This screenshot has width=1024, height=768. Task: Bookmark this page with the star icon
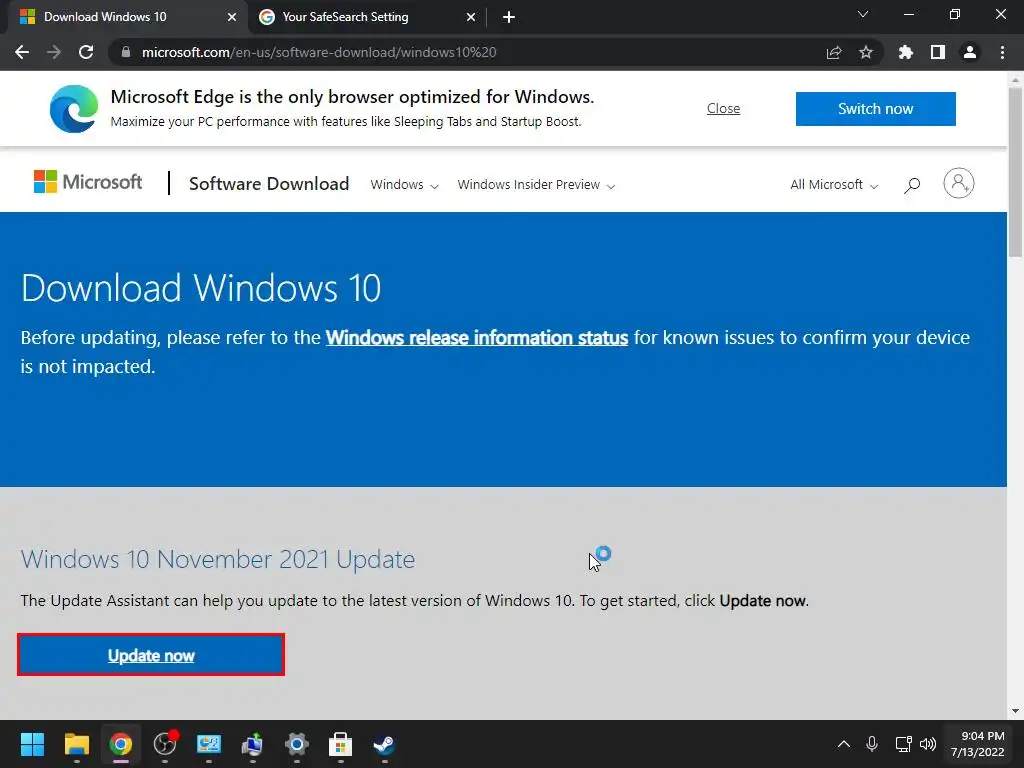pyautogui.click(x=866, y=52)
